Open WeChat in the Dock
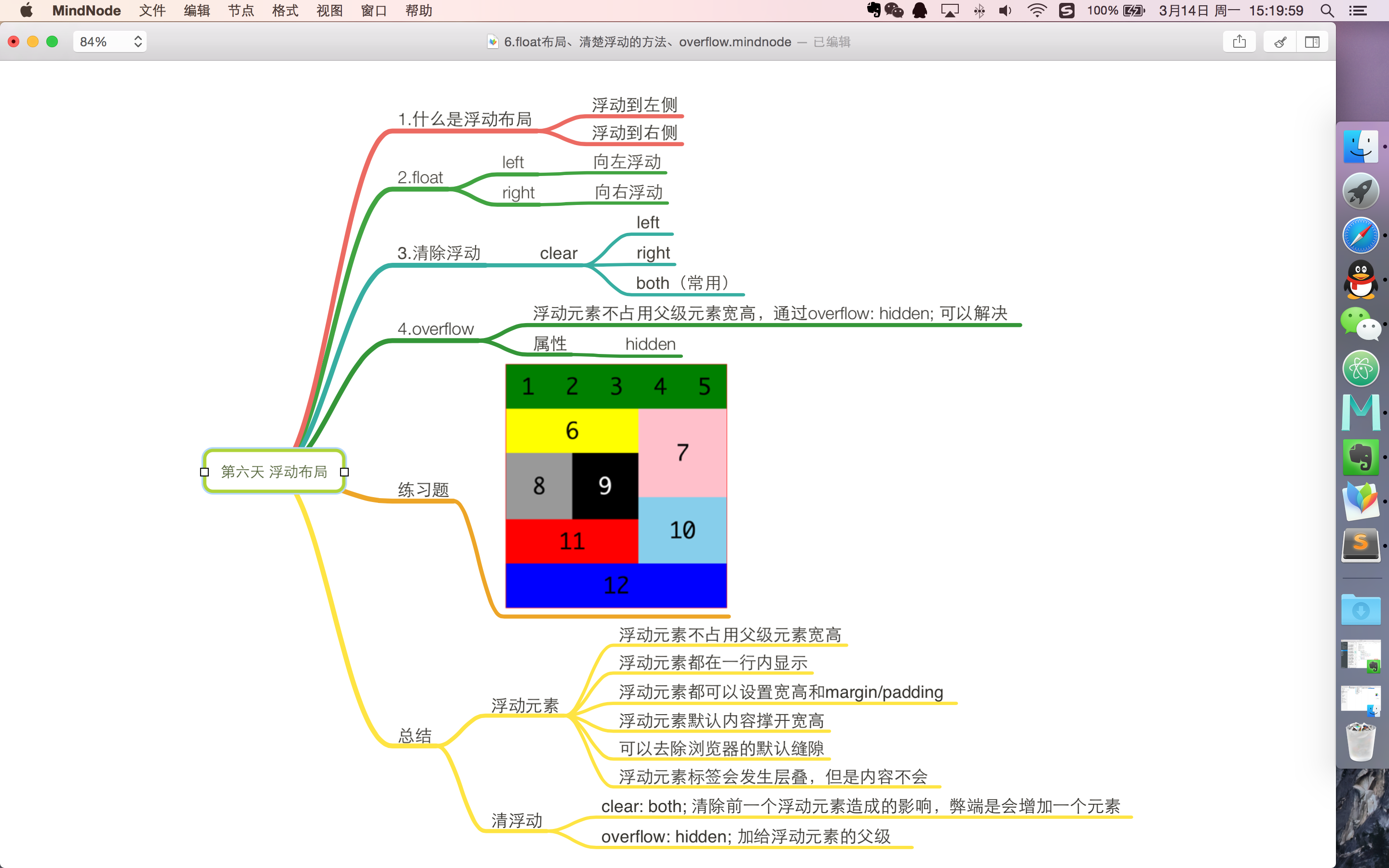 1361,325
